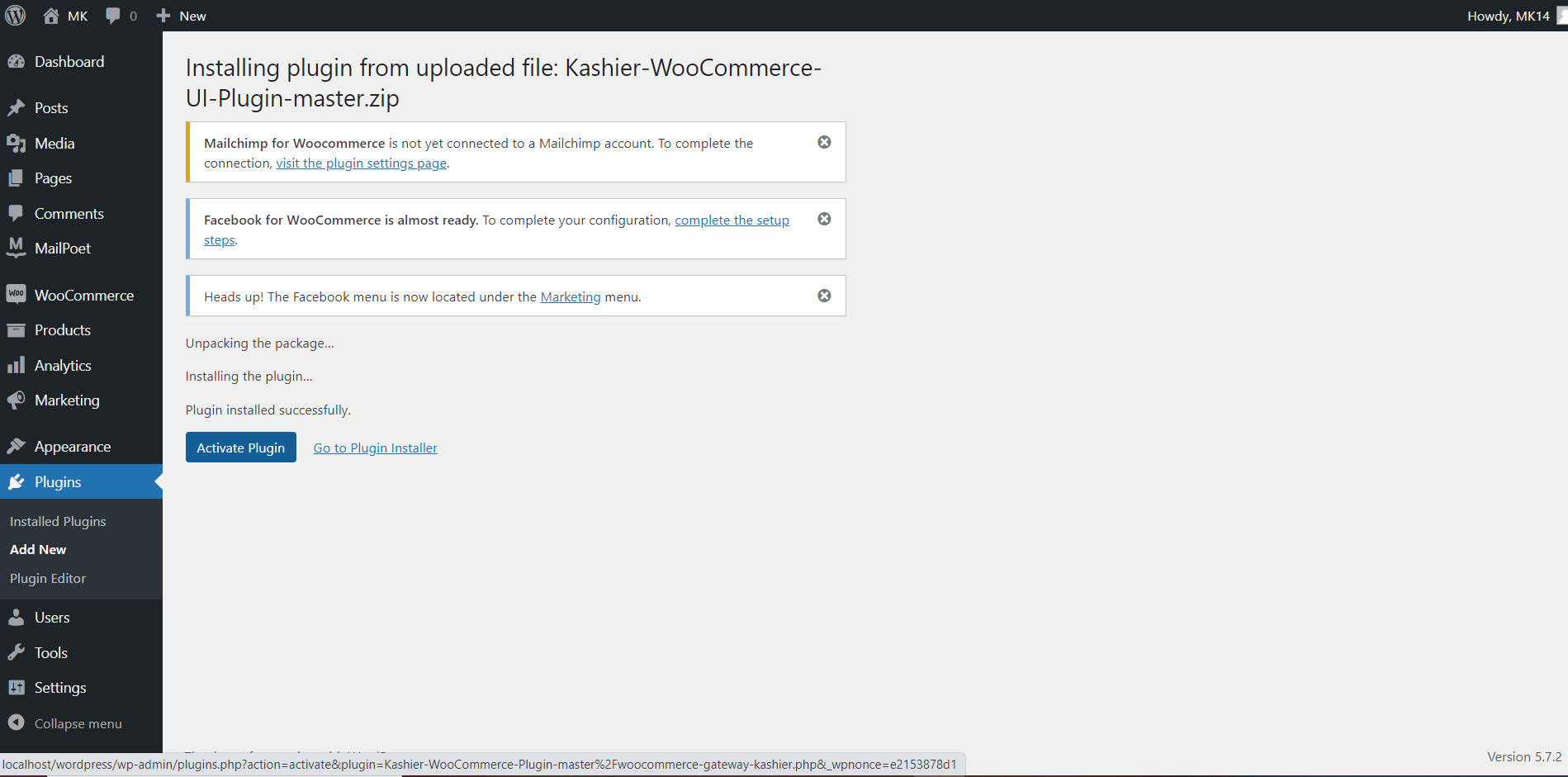Viewport: 1568px width, 777px height.
Task: Dismiss the Facebook for WooCommerce notice
Action: [x=824, y=219]
